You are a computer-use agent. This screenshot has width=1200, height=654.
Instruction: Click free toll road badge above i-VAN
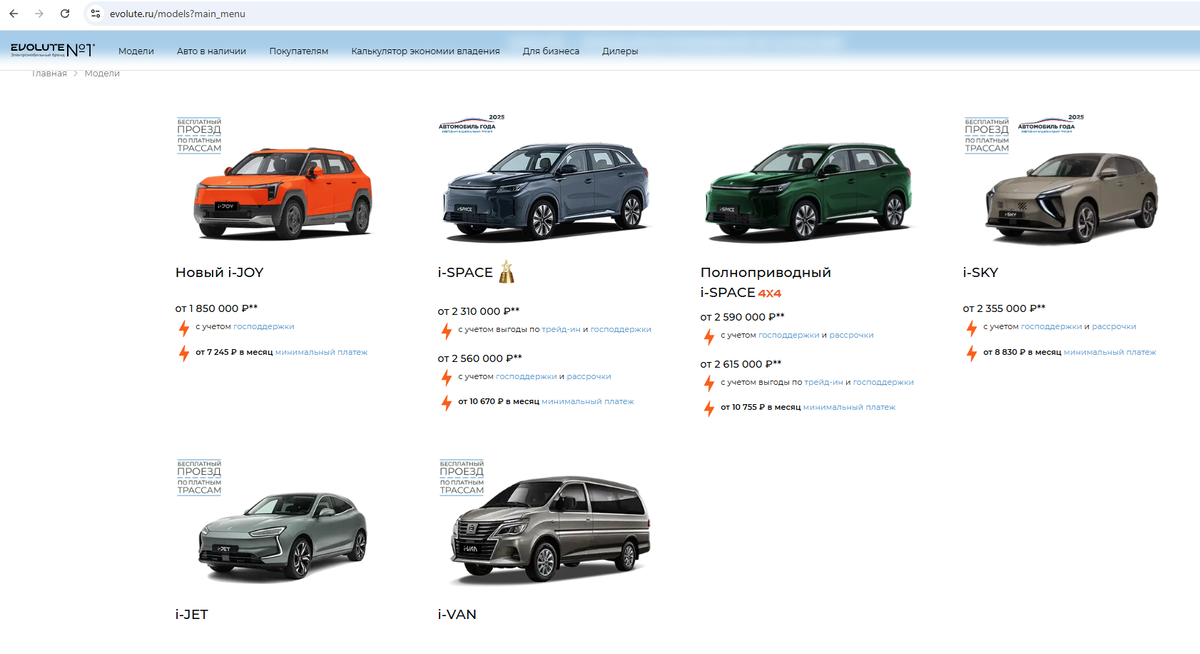461,476
